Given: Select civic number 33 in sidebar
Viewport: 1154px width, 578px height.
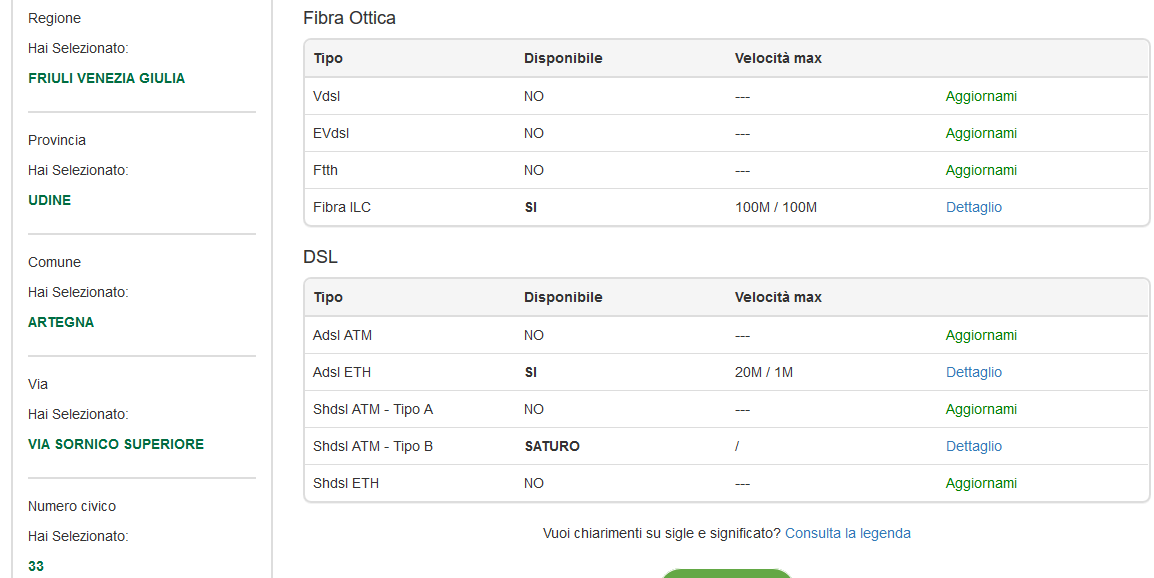Looking at the screenshot, I should coord(36,566).
